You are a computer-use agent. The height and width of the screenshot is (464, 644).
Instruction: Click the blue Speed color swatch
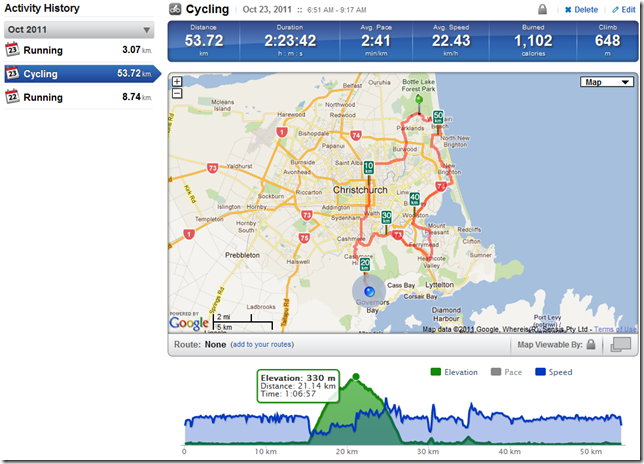pyautogui.click(x=540, y=372)
